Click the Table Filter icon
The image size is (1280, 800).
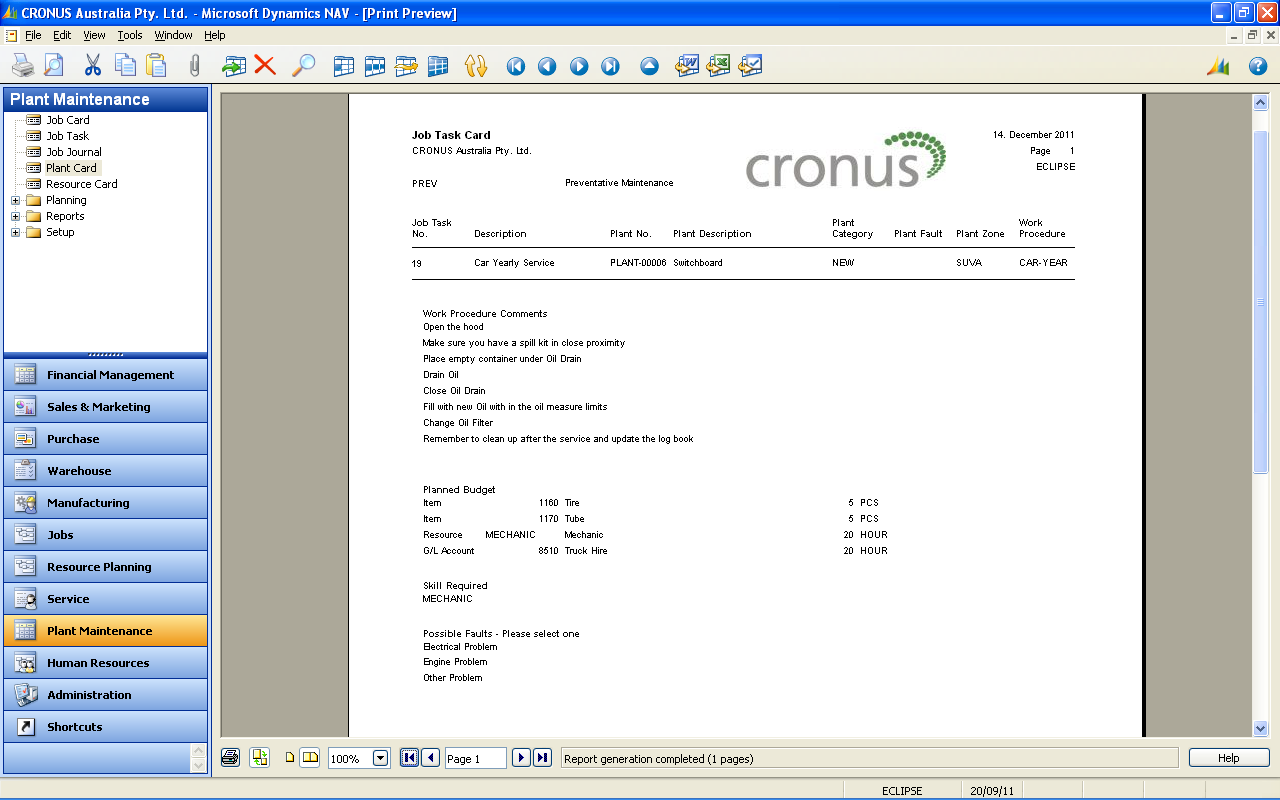coord(375,66)
